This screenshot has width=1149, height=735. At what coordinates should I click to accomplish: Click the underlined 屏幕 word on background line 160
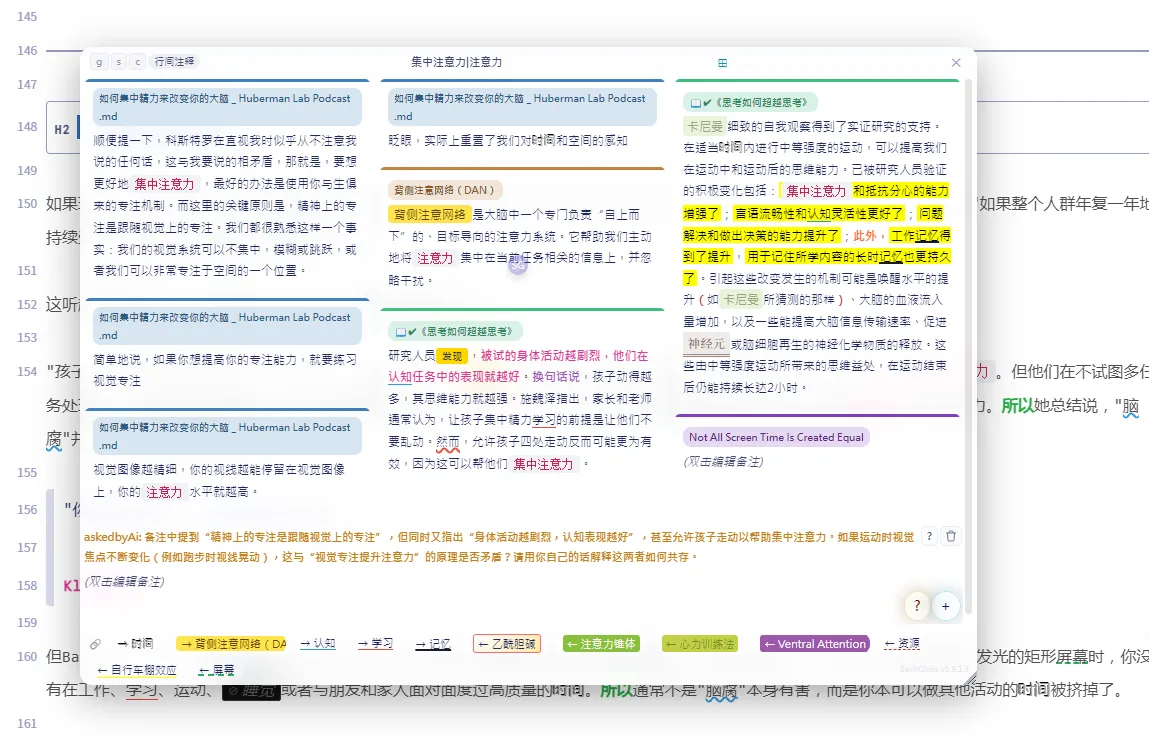click(1072, 657)
